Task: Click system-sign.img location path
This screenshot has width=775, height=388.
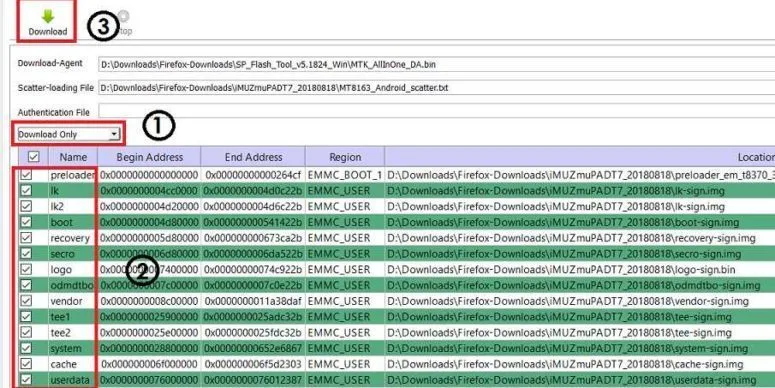Action: click(567, 348)
